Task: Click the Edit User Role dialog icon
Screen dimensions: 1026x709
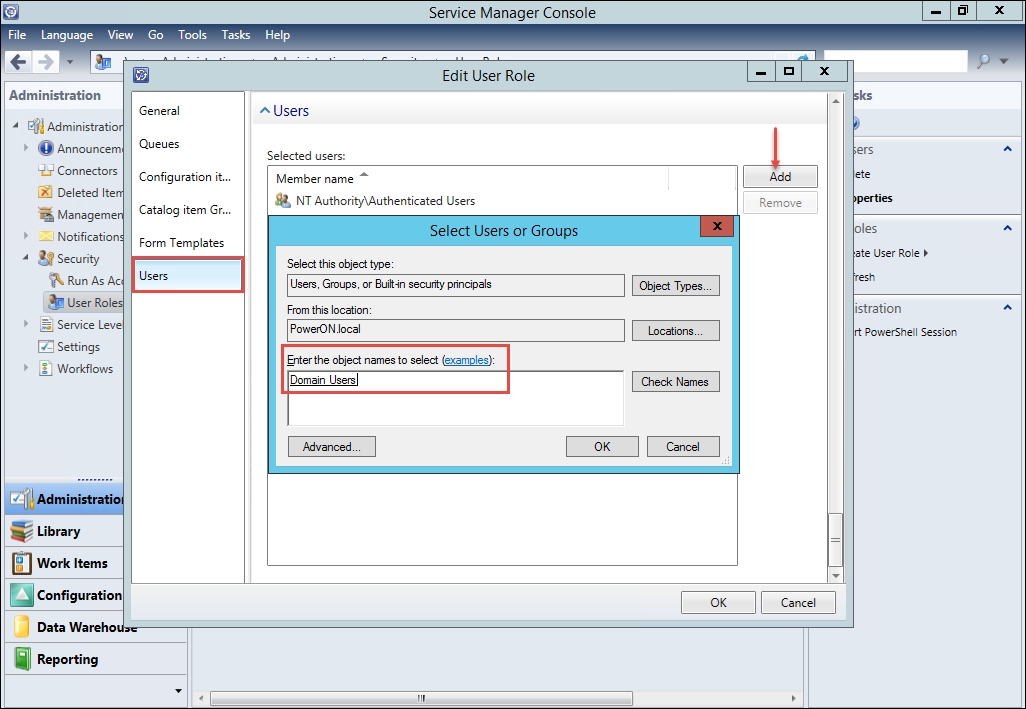Action: click(141, 75)
